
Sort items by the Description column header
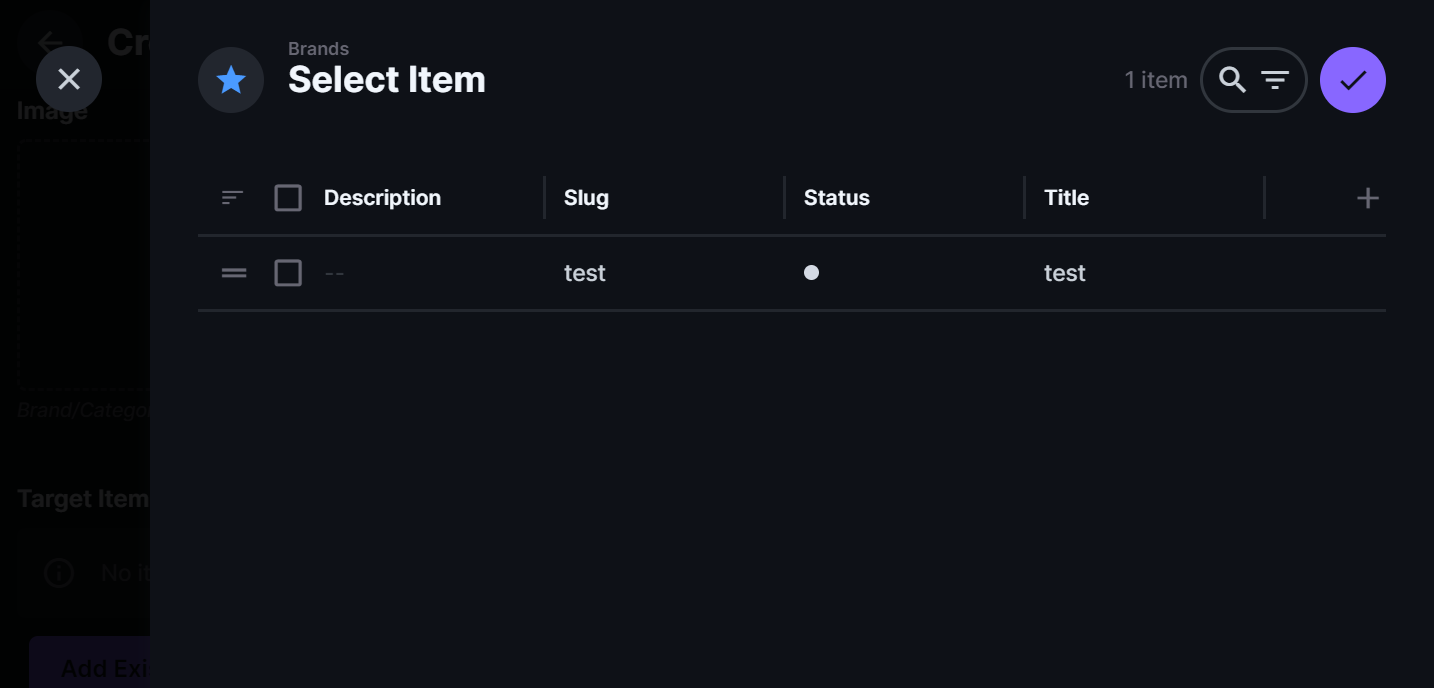[382, 197]
